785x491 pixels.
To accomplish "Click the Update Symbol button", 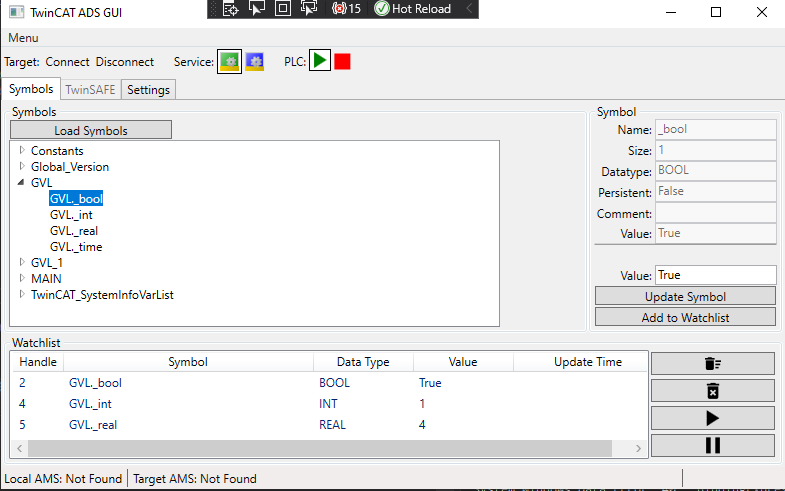I will pos(685,296).
